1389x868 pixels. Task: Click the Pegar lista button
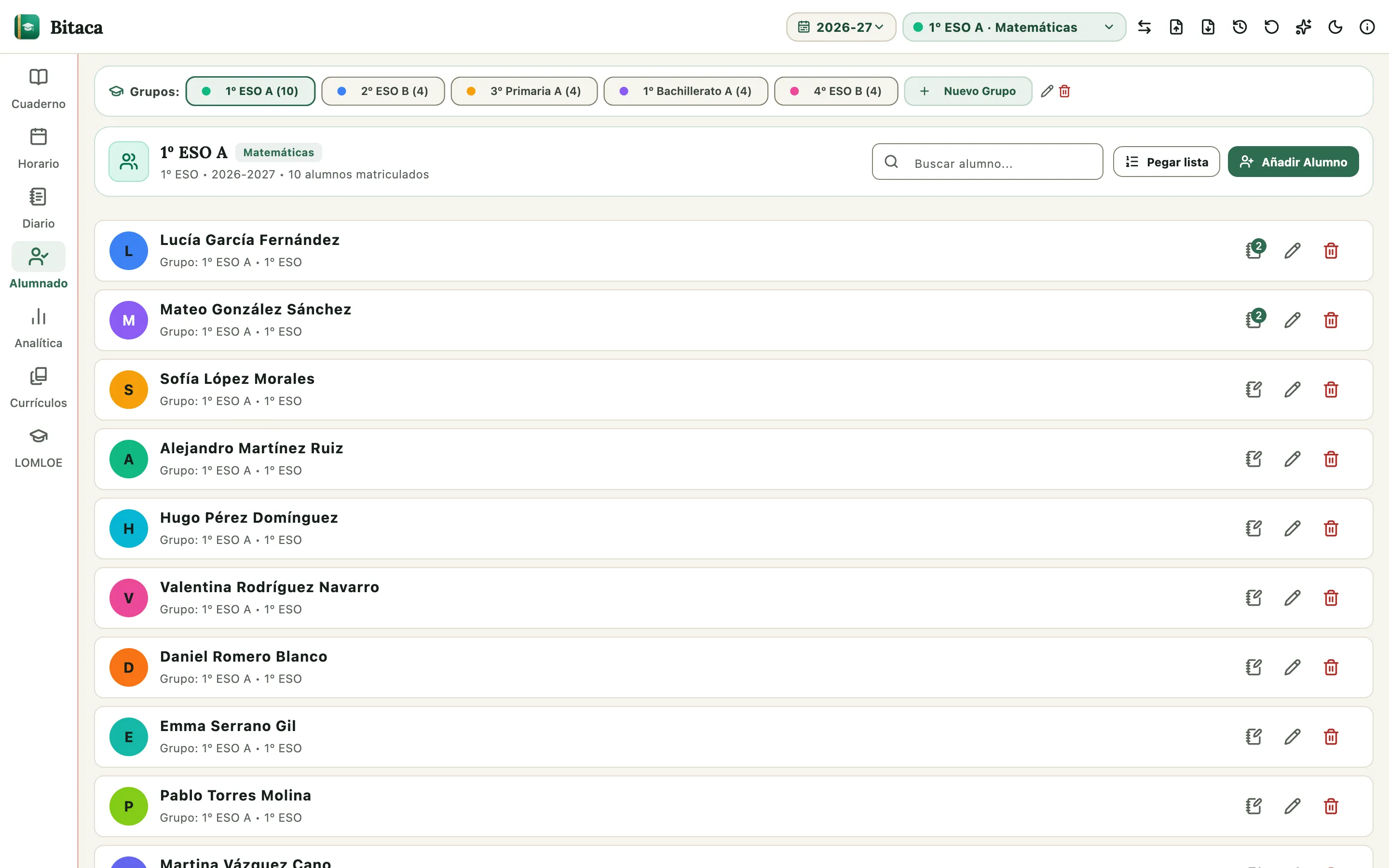[x=1166, y=162]
